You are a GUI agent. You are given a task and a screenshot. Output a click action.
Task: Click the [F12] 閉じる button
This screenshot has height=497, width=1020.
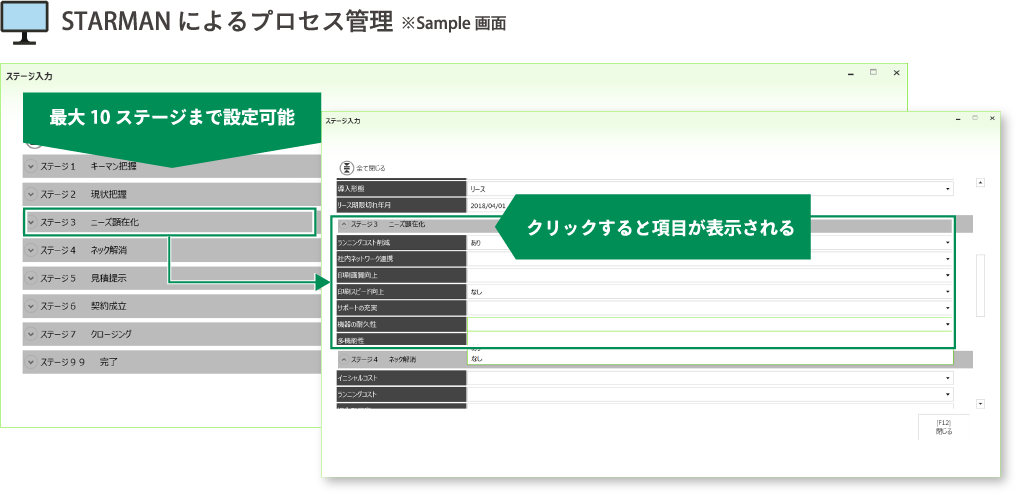943,427
